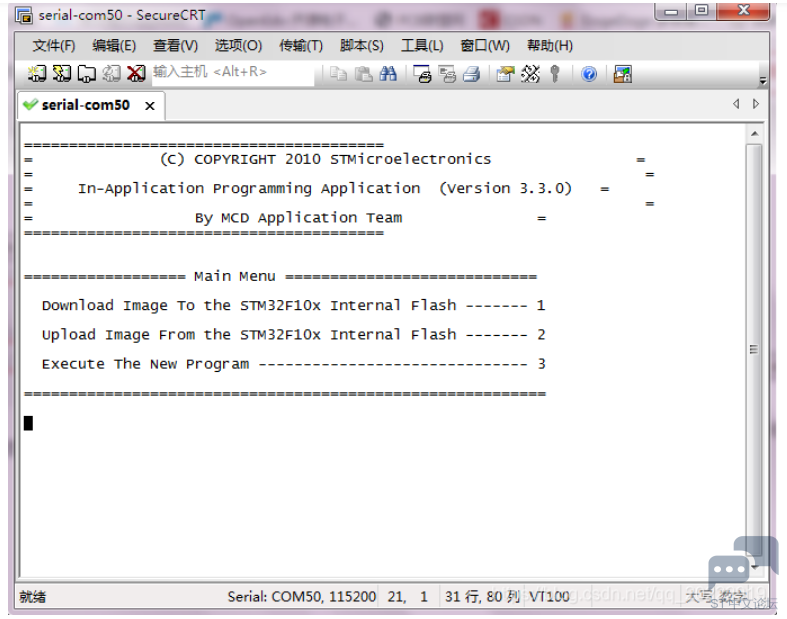Open the 窗口(W) menu

[x=485, y=46]
